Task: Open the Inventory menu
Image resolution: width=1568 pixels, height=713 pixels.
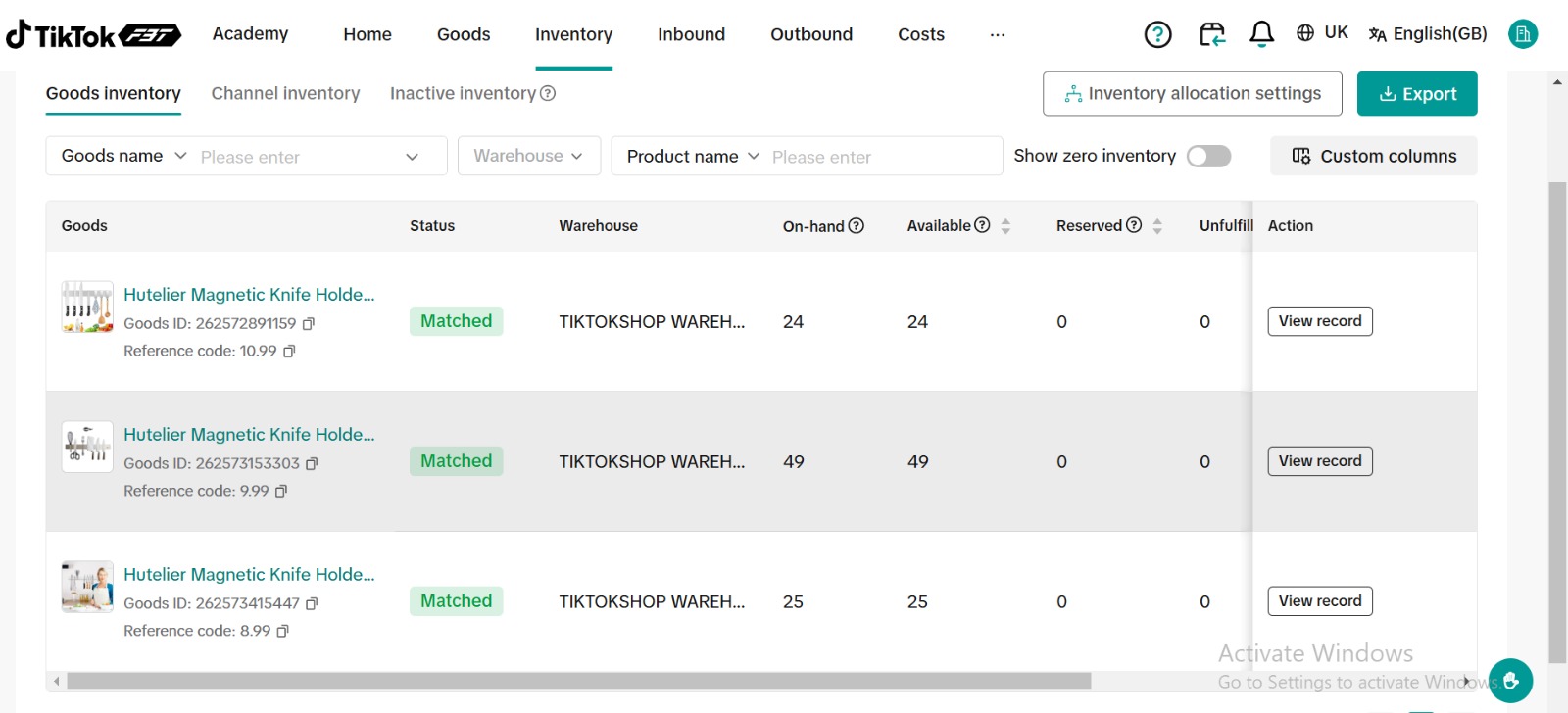Action: (573, 34)
